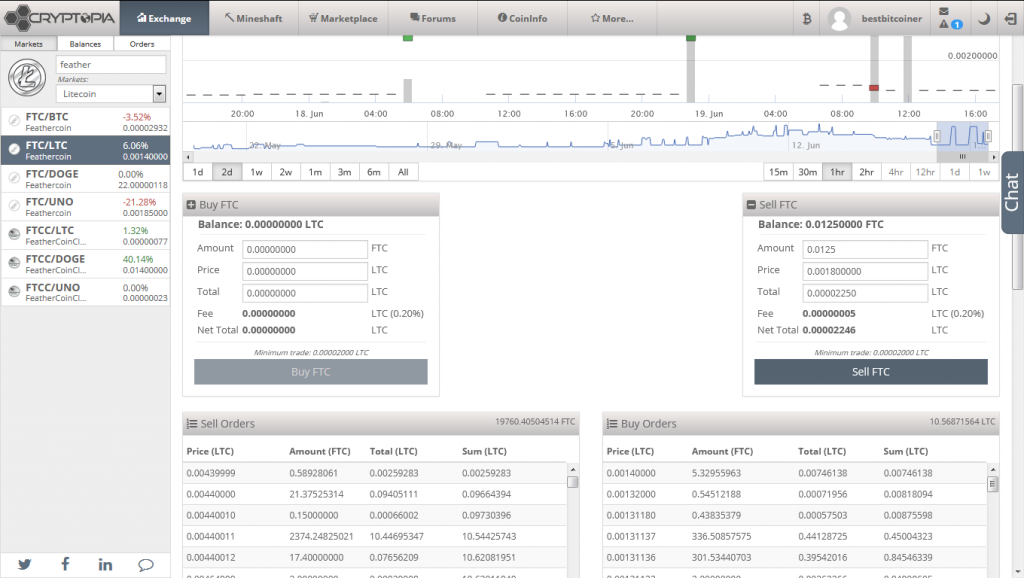1024x578 pixels.
Task: Click the FTC/BTC market icon
Action: 14,121
